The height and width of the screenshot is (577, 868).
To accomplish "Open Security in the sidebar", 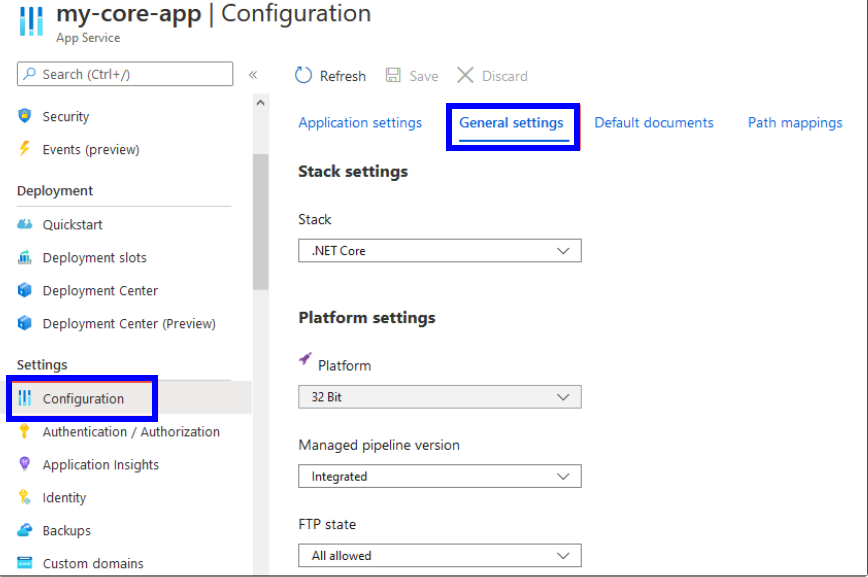I will click(x=66, y=116).
